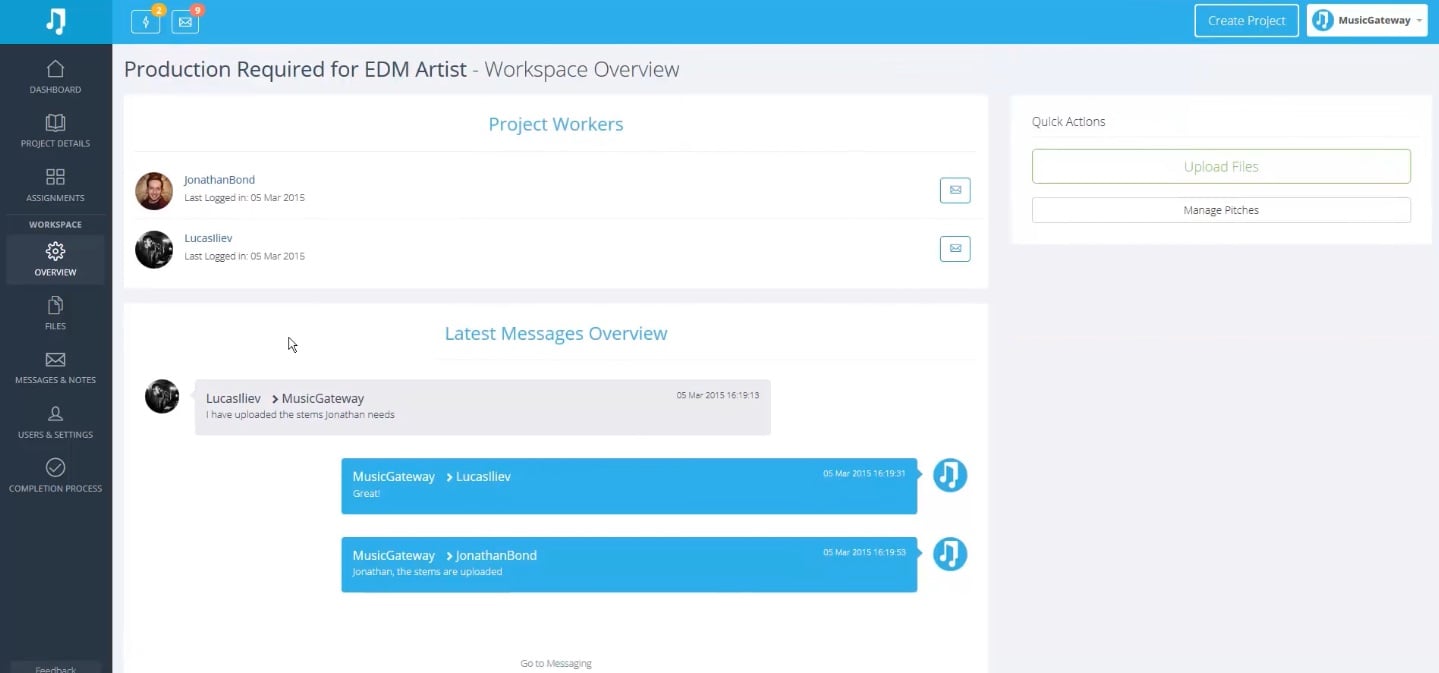This screenshot has width=1439, height=673.
Task: Open Project Details in sidebar
Action: click(56, 131)
